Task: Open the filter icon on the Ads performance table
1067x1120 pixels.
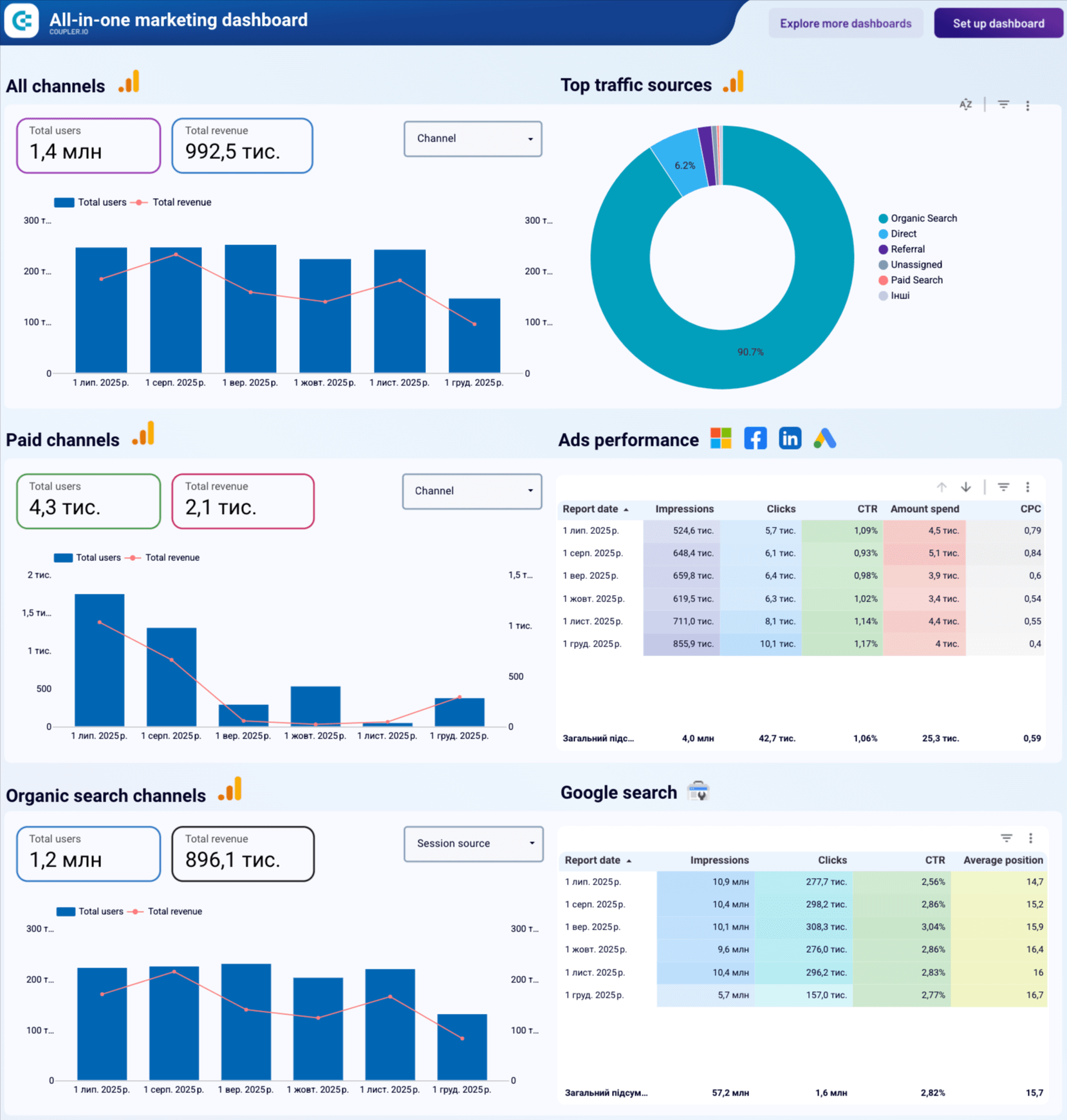Action: pyautogui.click(x=1003, y=487)
